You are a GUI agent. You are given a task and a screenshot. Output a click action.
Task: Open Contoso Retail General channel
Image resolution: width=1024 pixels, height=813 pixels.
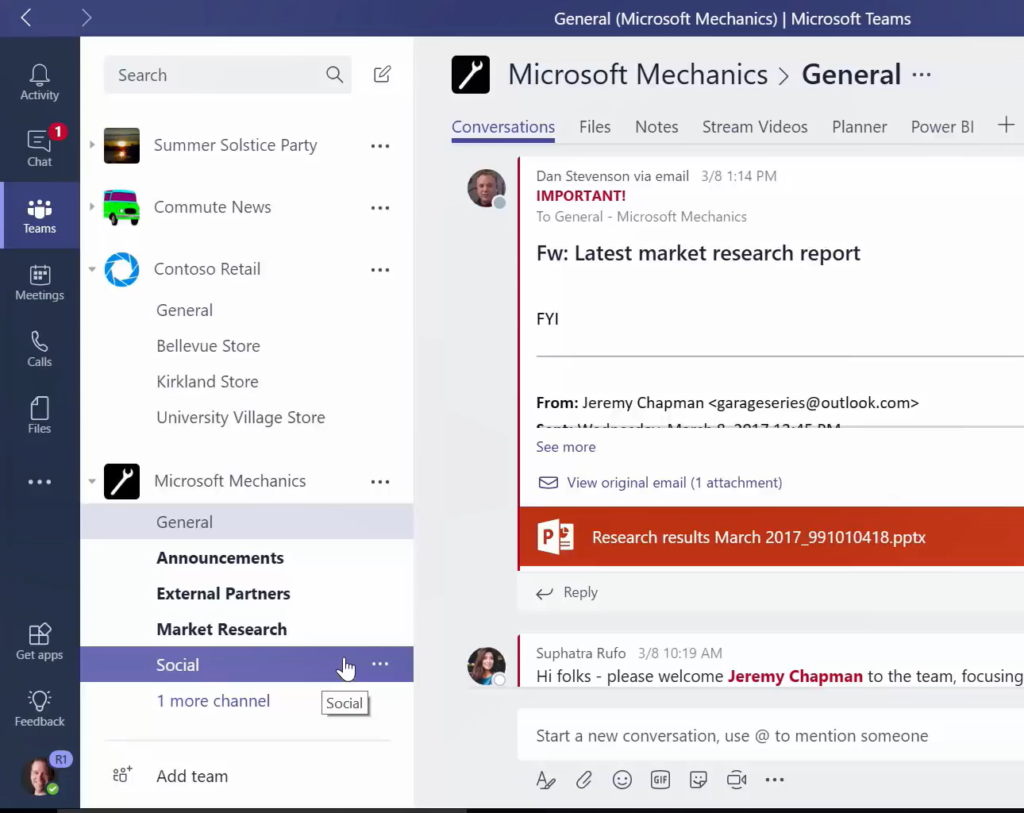point(185,310)
